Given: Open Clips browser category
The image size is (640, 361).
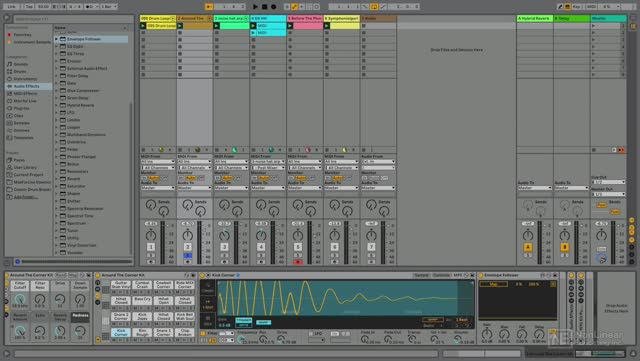Looking at the screenshot, I should tap(18, 116).
